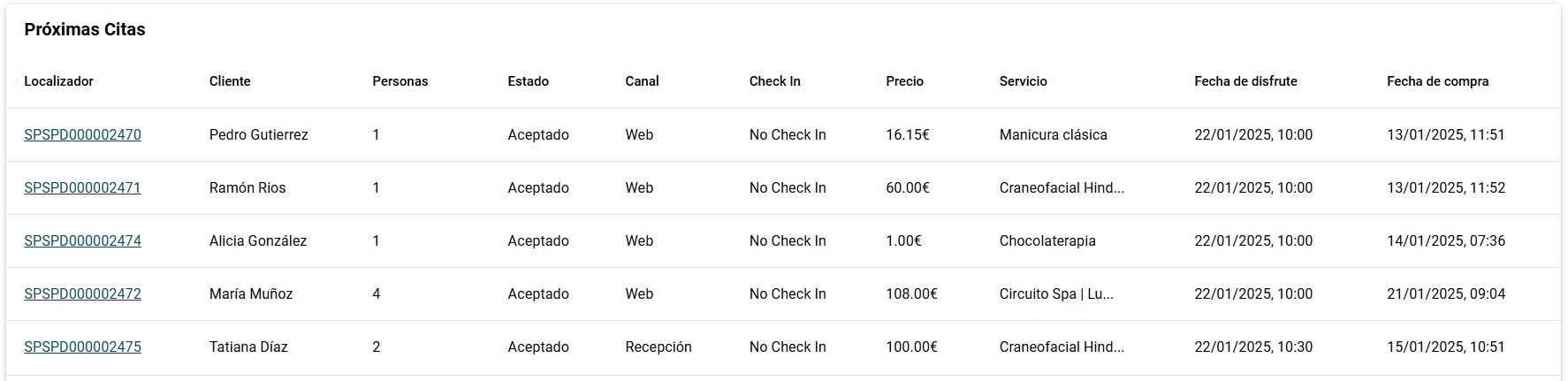
Task: Click the Servicio column header
Action: (x=1024, y=81)
